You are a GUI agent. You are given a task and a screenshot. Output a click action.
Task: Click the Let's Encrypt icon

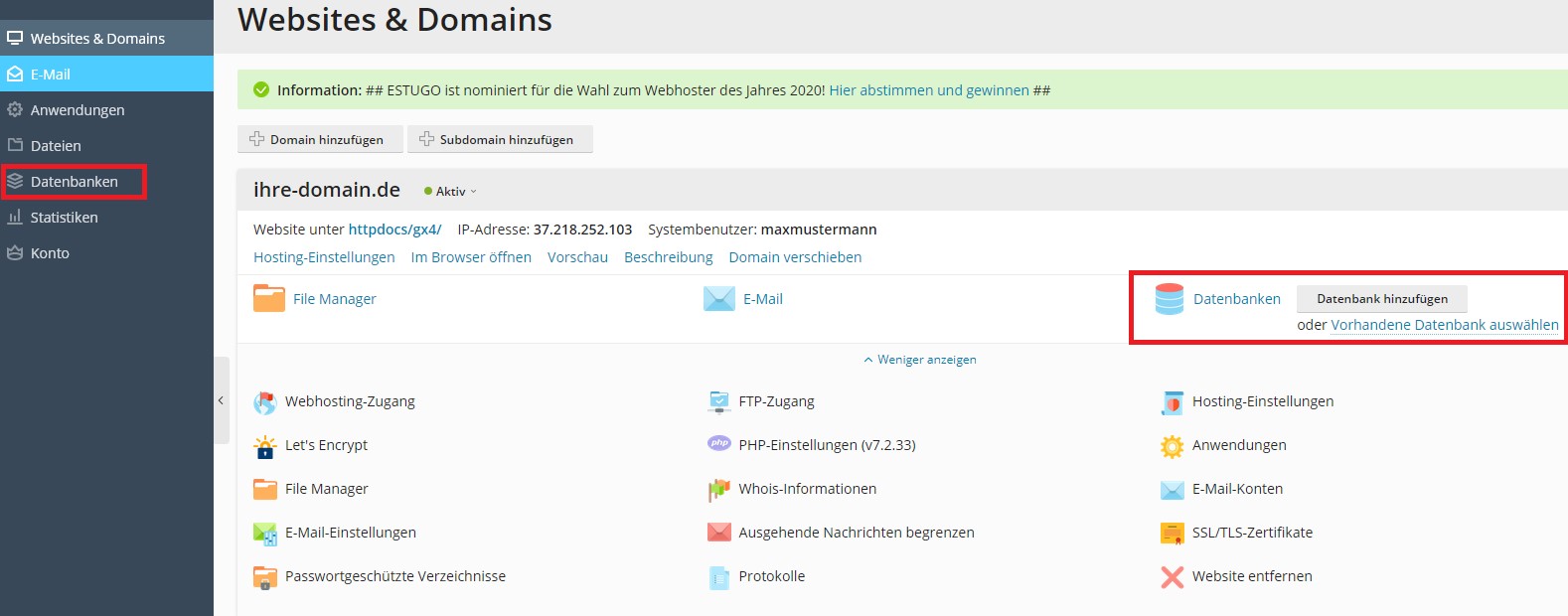tap(264, 446)
